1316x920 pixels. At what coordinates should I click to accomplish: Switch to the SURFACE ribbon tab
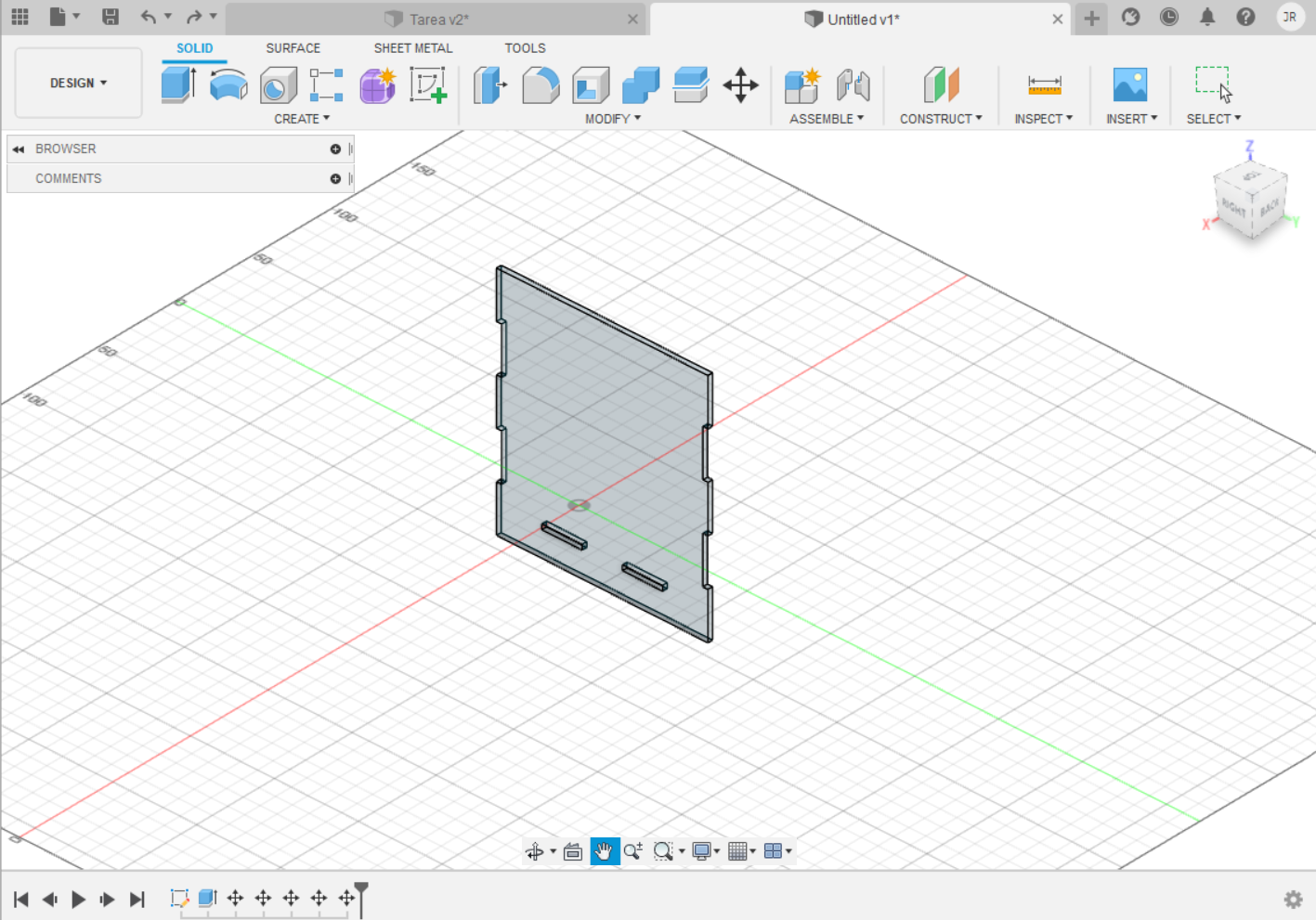click(x=293, y=48)
